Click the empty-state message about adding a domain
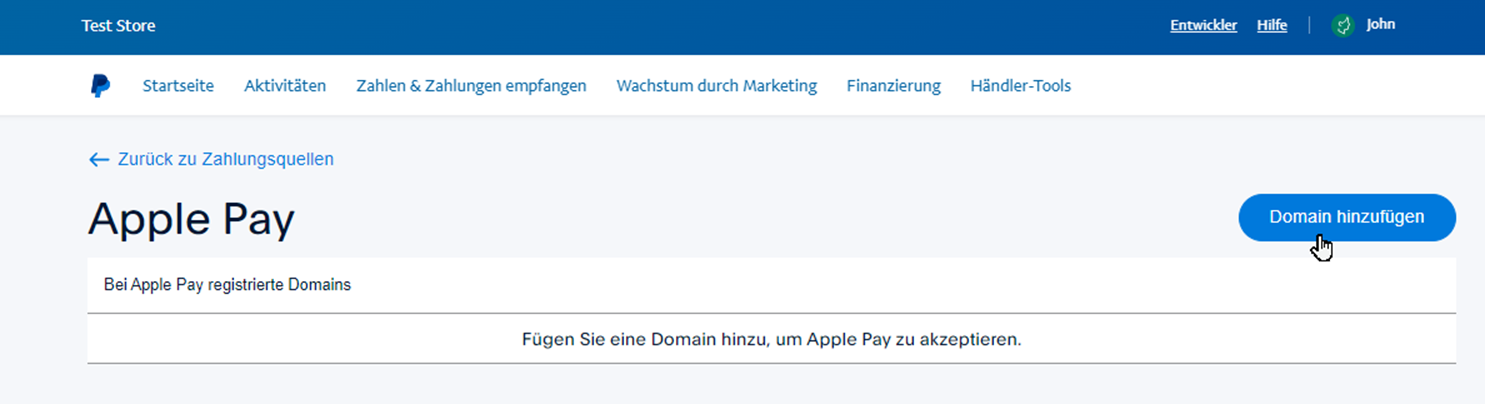This screenshot has width=1485, height=404. (771, 339)
